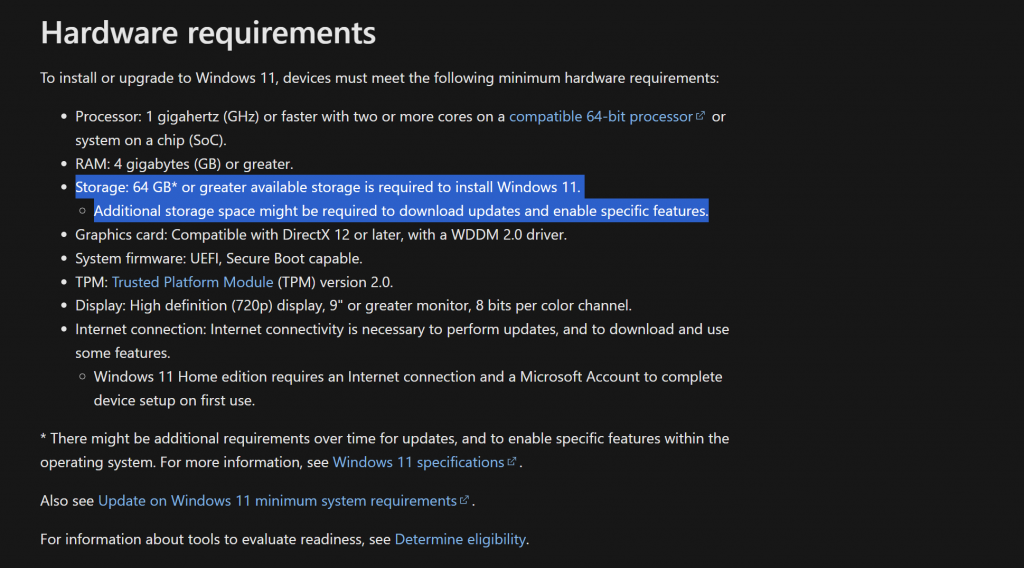Click the RAM 4 gigabytes bullet text

point(183,163)
